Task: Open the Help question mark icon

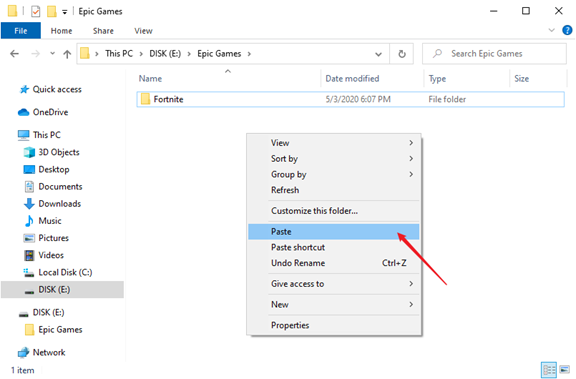Action: [567, 30]
